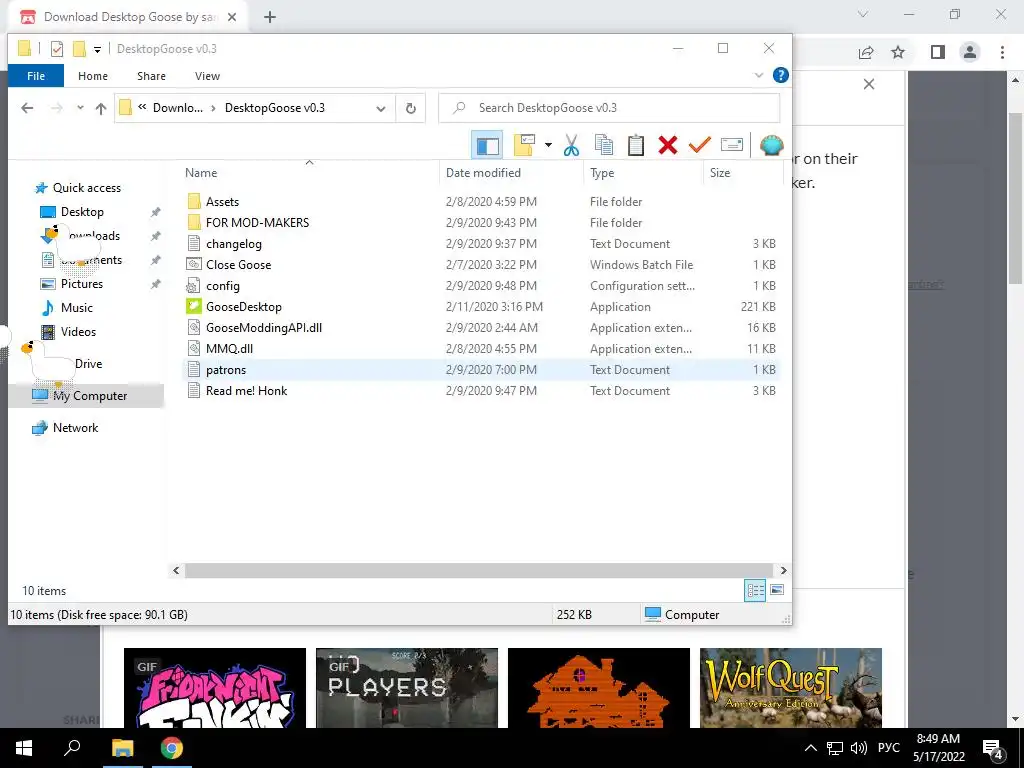Paste using the clipboard toolbar icon
The width and height of the screenshot is (1024, 768).
(x=636, y=145)
